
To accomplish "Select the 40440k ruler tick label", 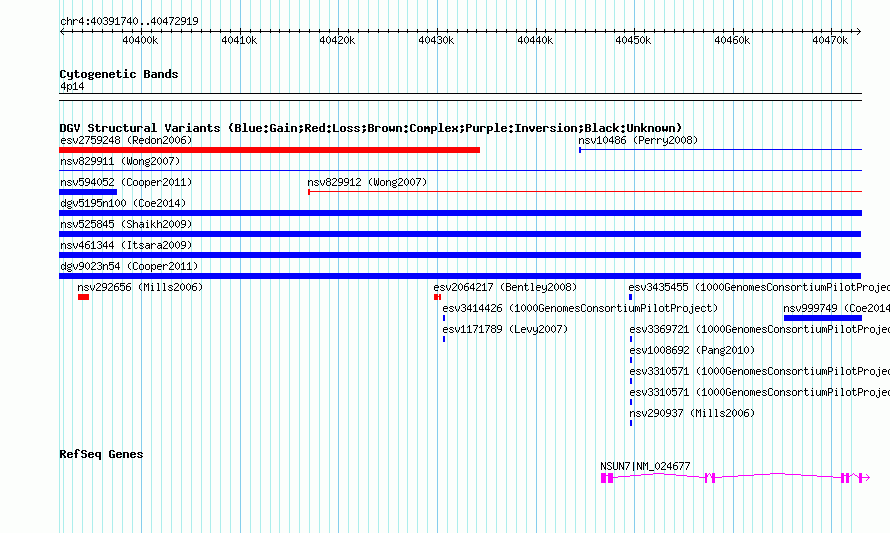I will coord(535,40).
